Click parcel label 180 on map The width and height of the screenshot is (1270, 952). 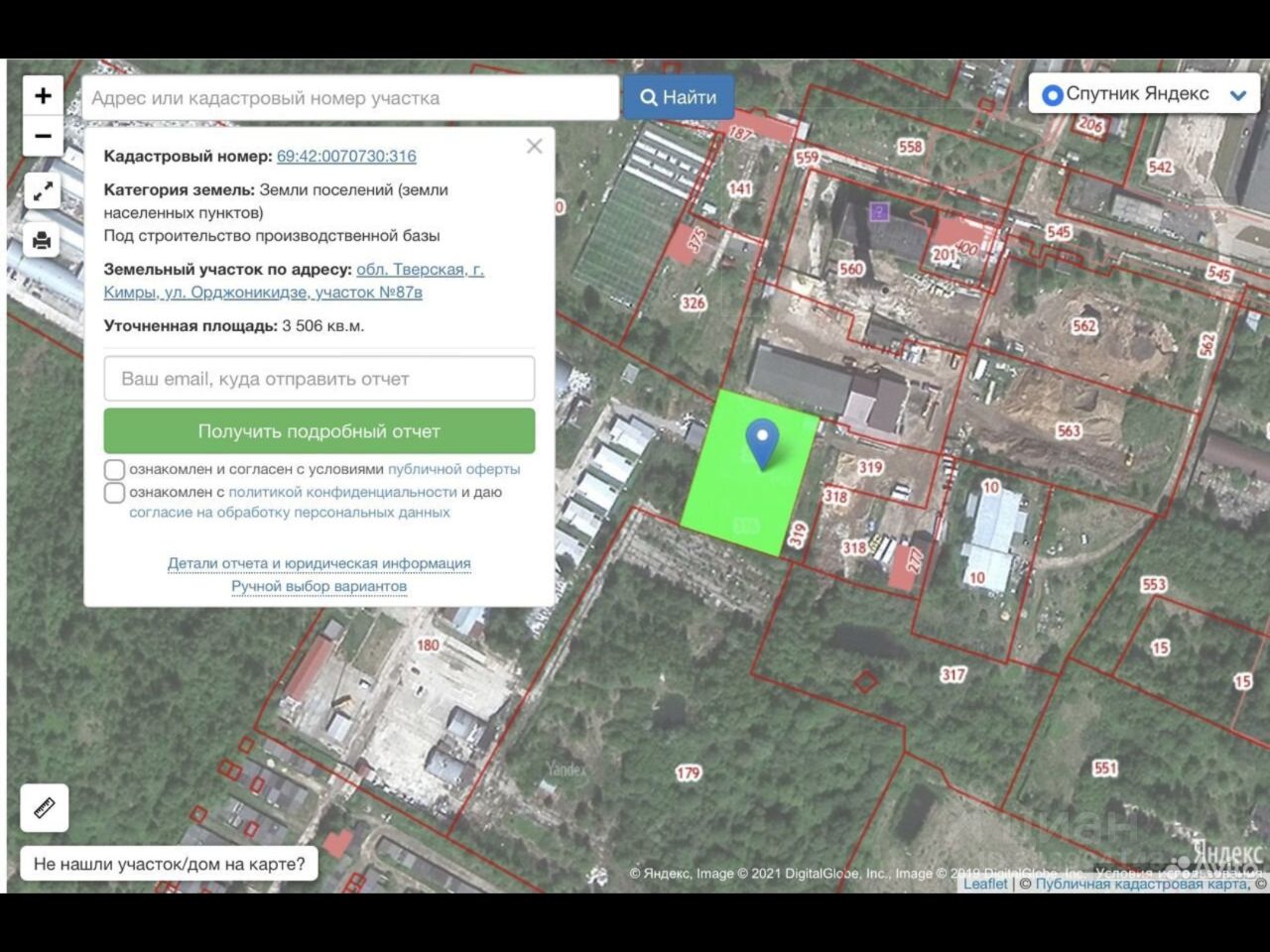428,645
